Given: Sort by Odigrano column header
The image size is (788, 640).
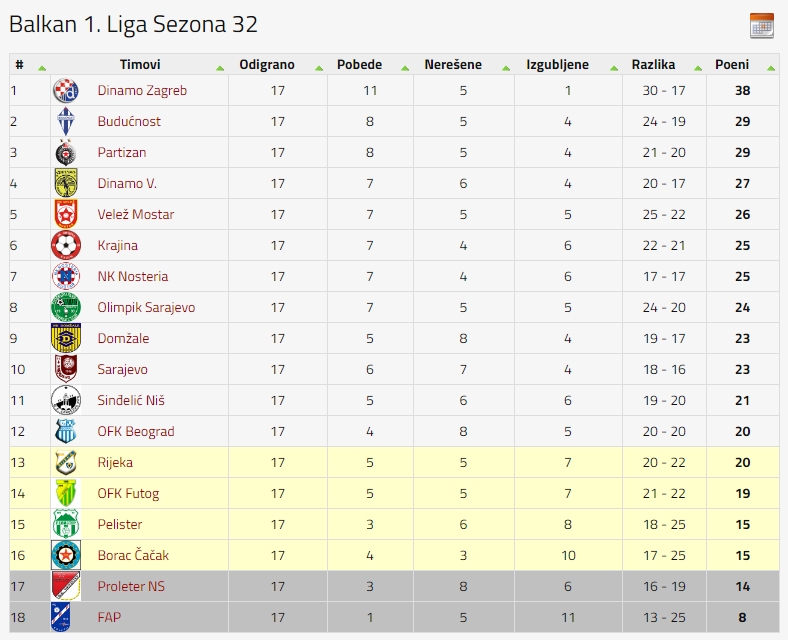Looking at the screenshot, I should click(267, 65).
